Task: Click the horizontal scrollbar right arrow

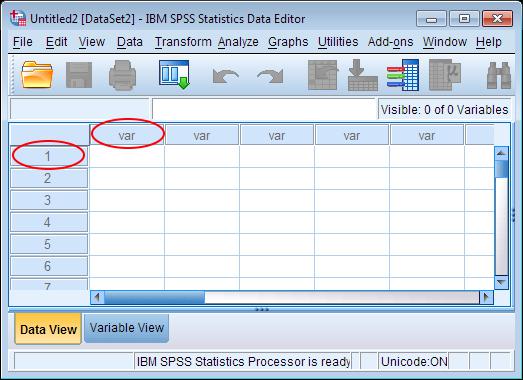Action: pos(486,297)
